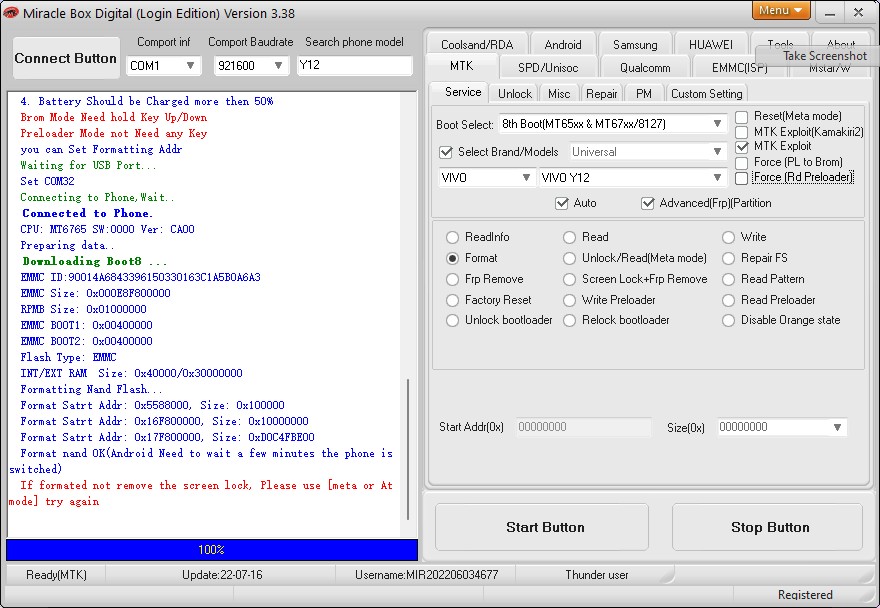Open the PM sub-tab
This screenshot has height=608, width=880.
coord(644,94)
